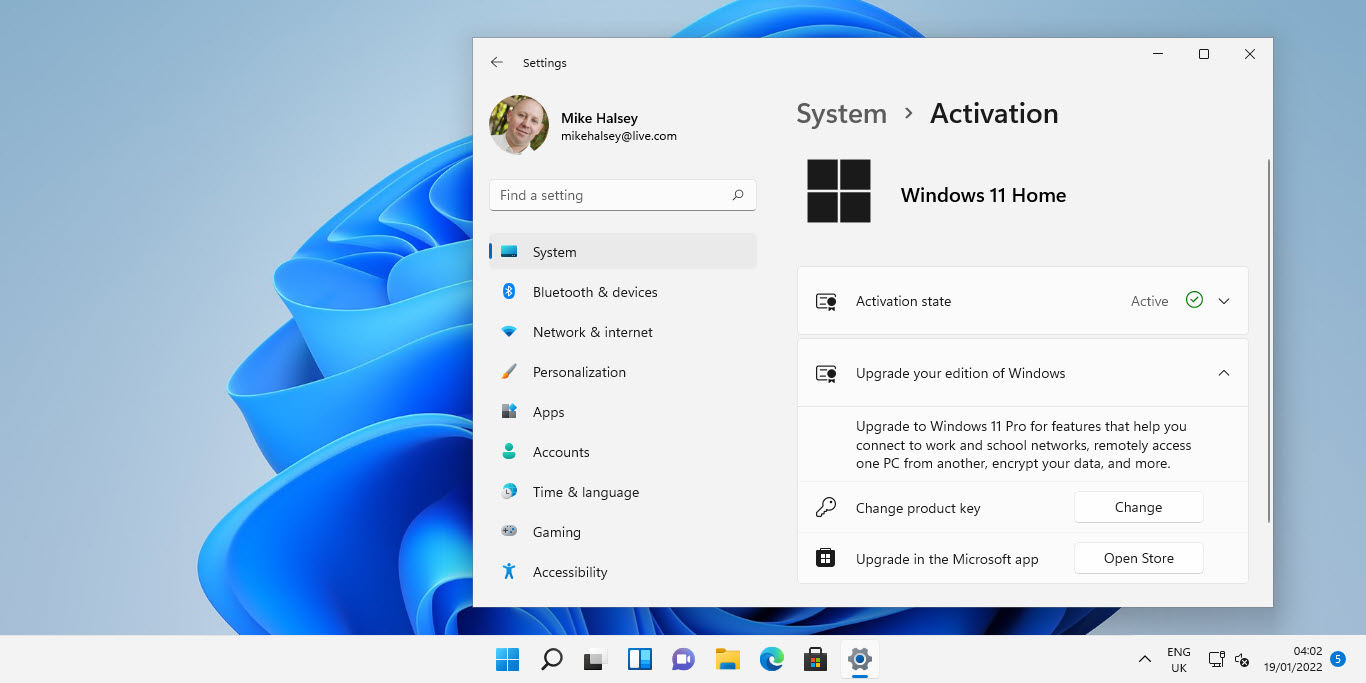Open Accounts settings
The width and height of the screenshot is (1366, 683).
pyautogui.click(x=561, y=451)
